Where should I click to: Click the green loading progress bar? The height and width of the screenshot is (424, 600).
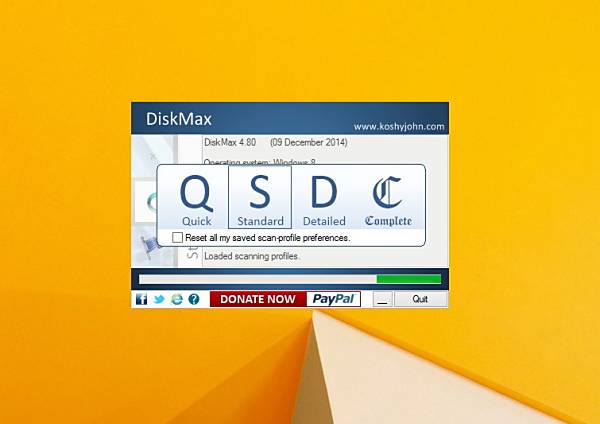pos(408,279)
